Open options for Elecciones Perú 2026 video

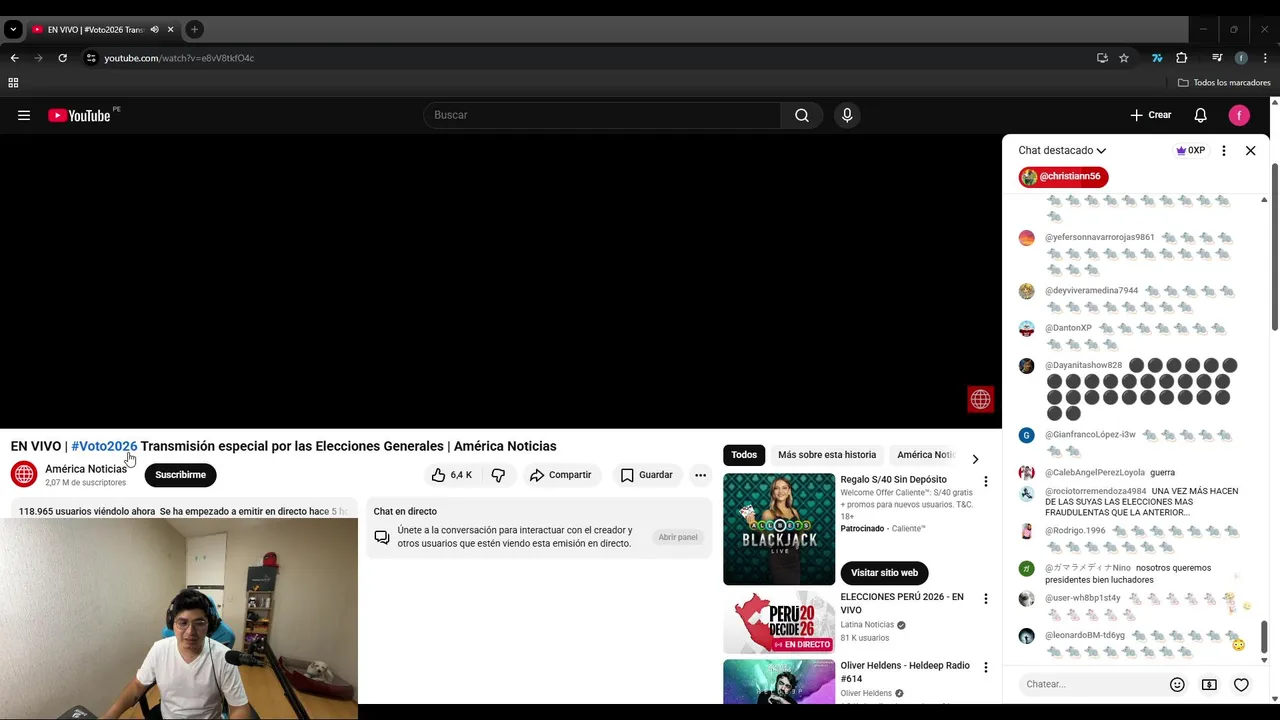[985, 599]
